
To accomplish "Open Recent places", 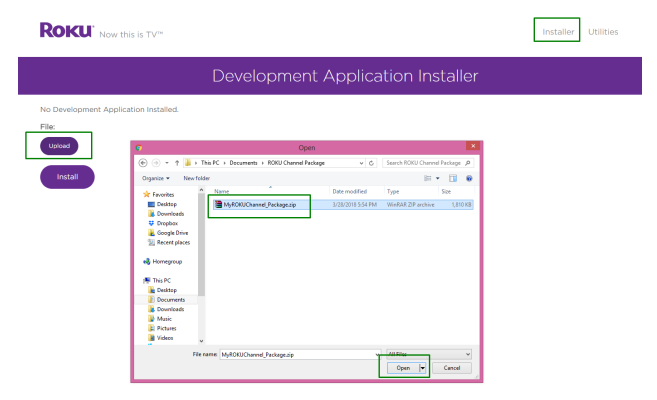I will pos(169,243).
